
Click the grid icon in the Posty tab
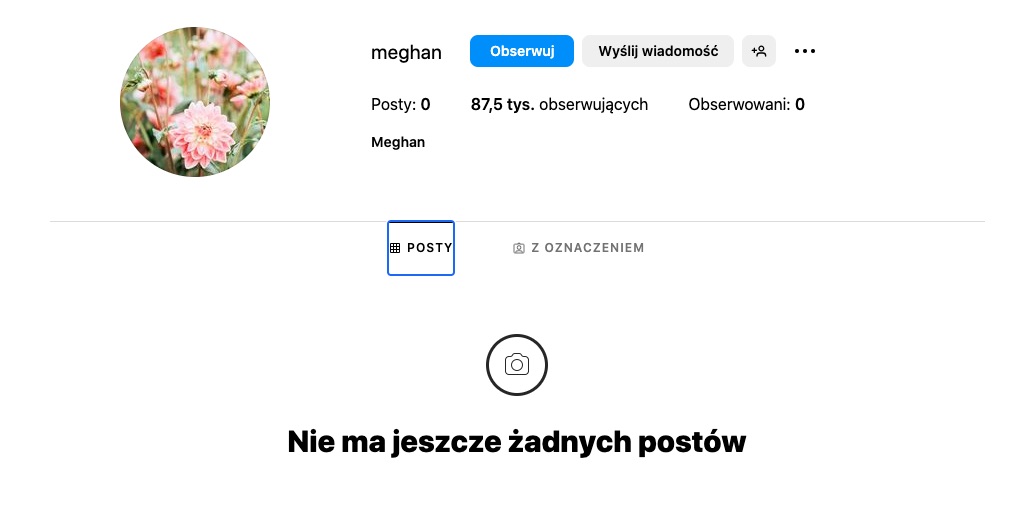(x=396, y=248)
